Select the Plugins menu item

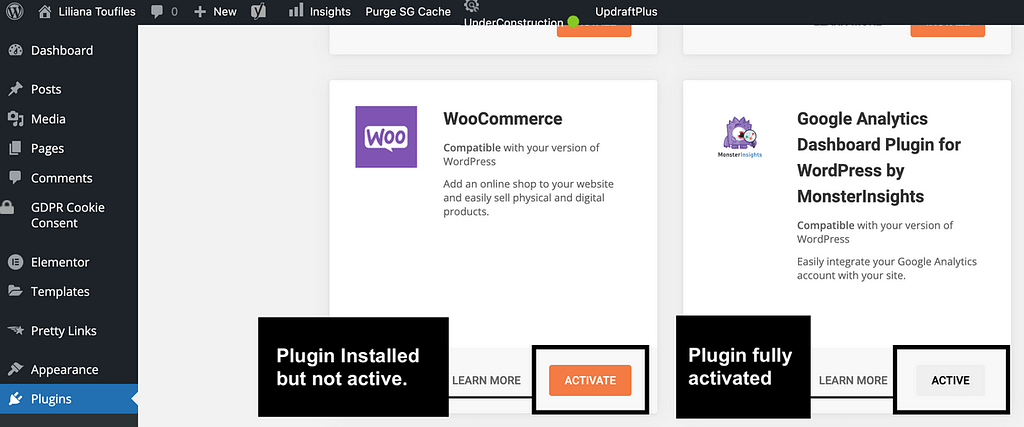(x=69, y=399)
